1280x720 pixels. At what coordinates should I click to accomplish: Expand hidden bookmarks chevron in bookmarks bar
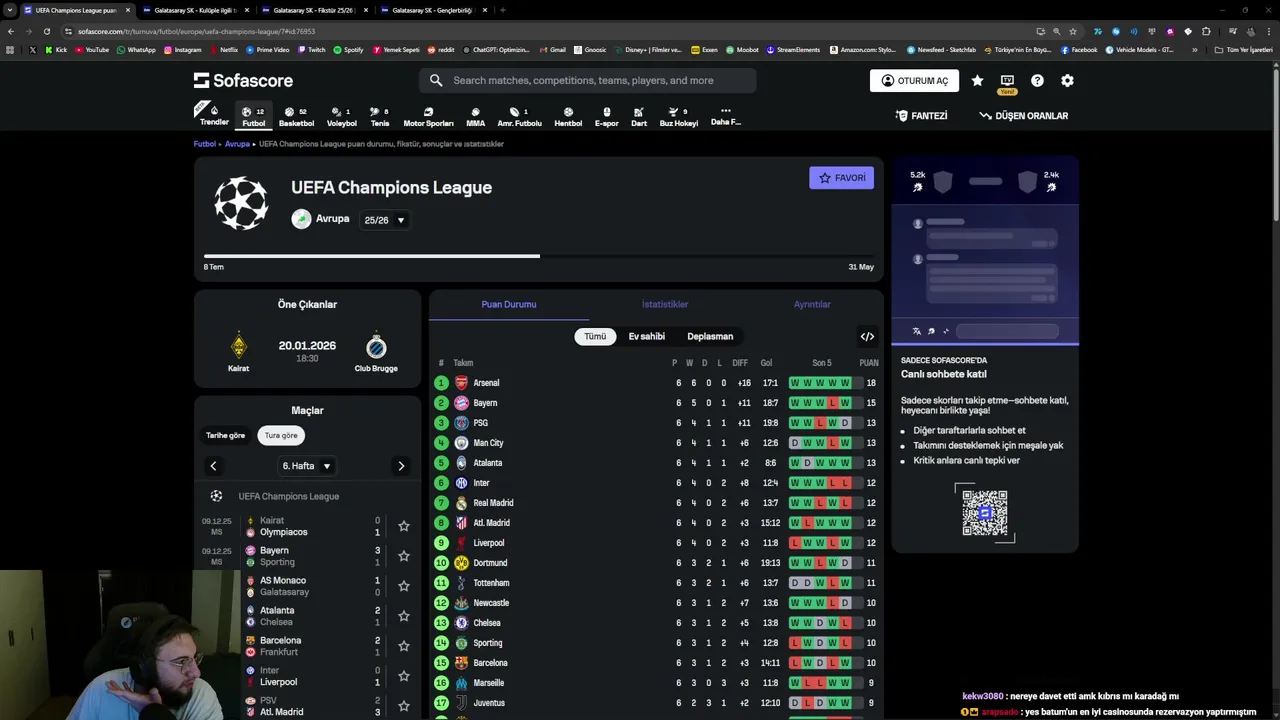click(x=1194, y=49)
